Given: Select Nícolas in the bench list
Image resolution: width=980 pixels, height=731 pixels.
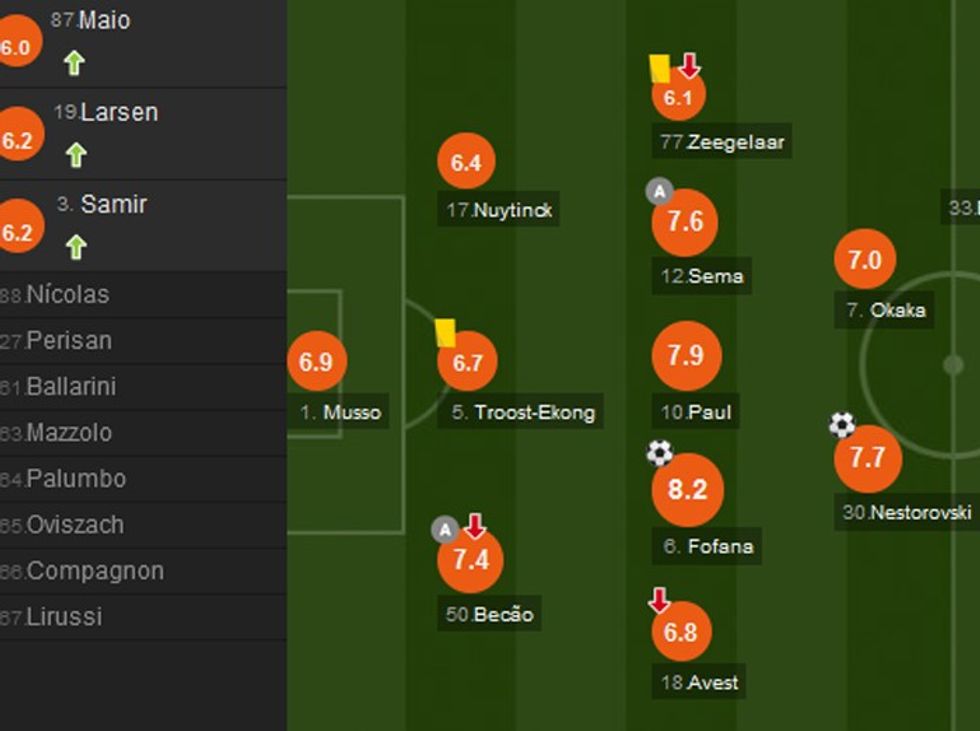Looking at the screenshot, I should [67, 295].
